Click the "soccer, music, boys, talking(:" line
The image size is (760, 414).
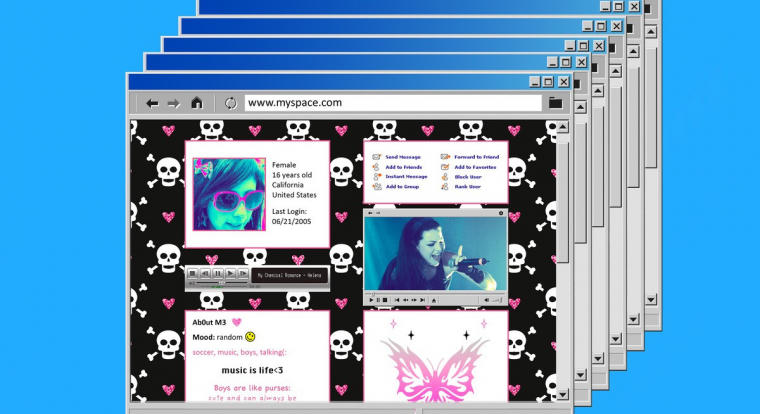coord(239,352)
